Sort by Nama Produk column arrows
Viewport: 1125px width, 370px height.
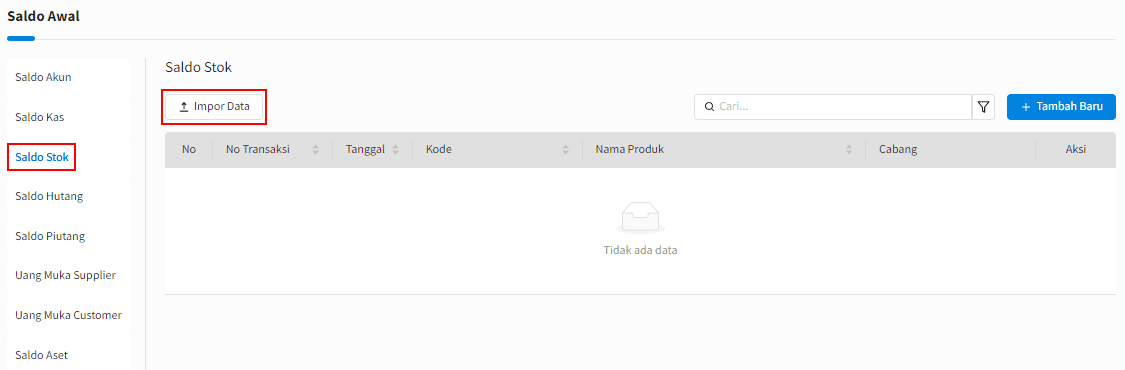(x=849, y=150)
